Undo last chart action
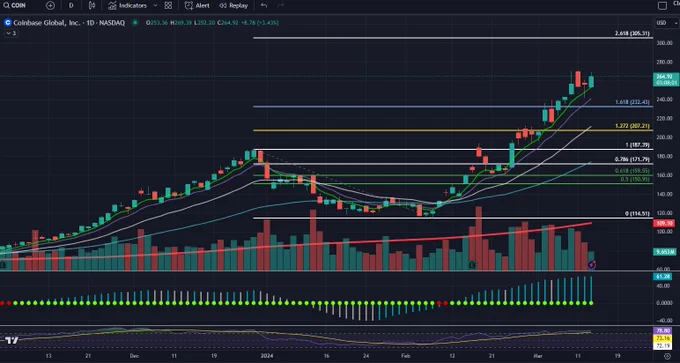Screen dimensions: 680x363 pos(264,6)
